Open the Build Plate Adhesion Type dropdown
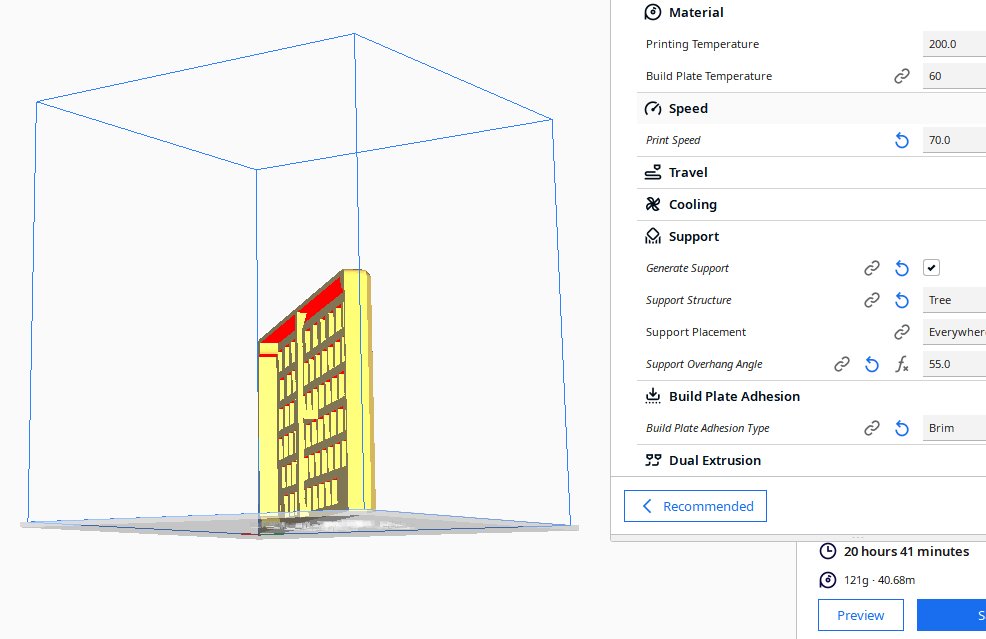The image size is (986, 639). [954, 428]
